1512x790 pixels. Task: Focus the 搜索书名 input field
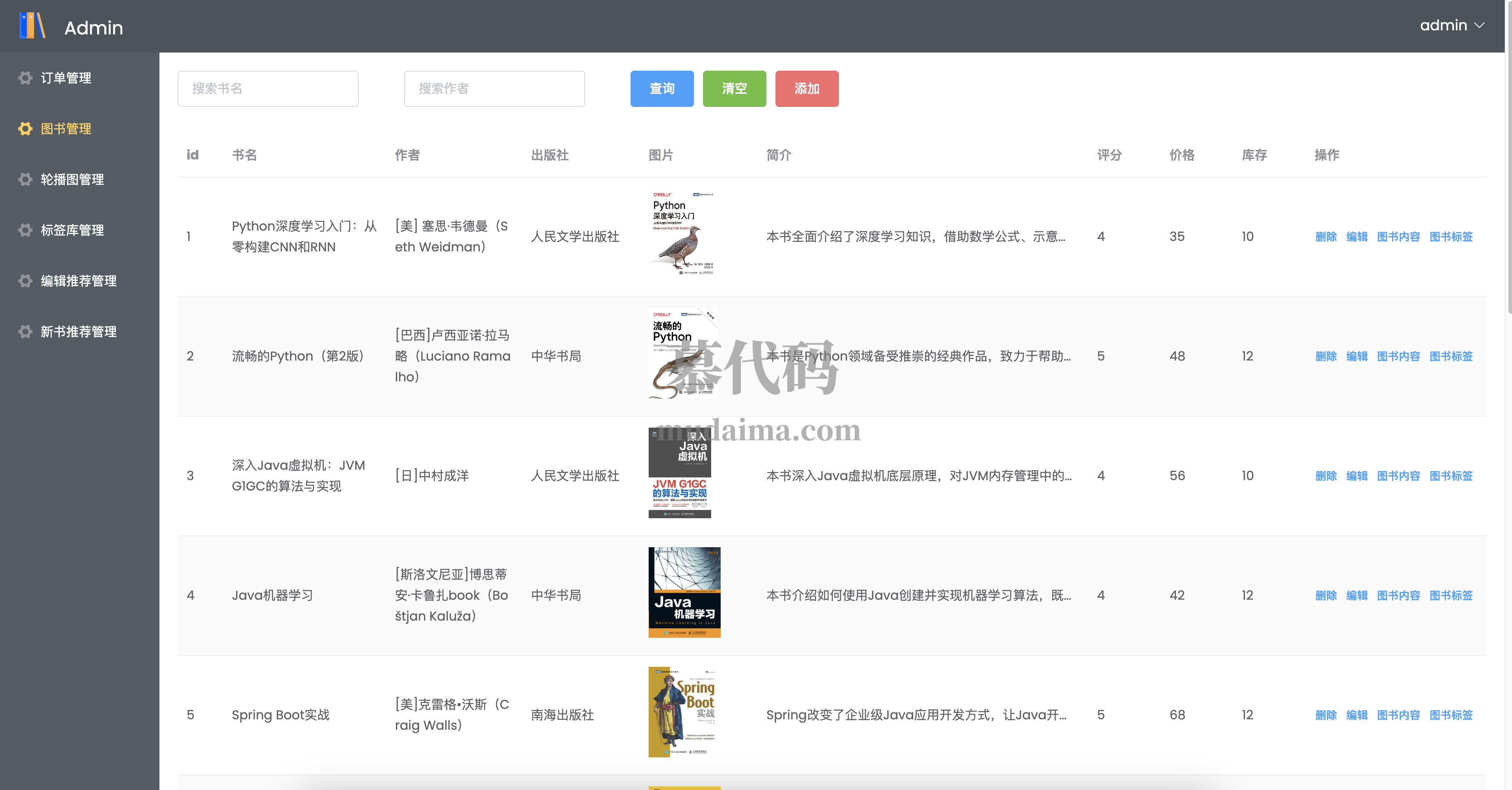coord(268,89)
